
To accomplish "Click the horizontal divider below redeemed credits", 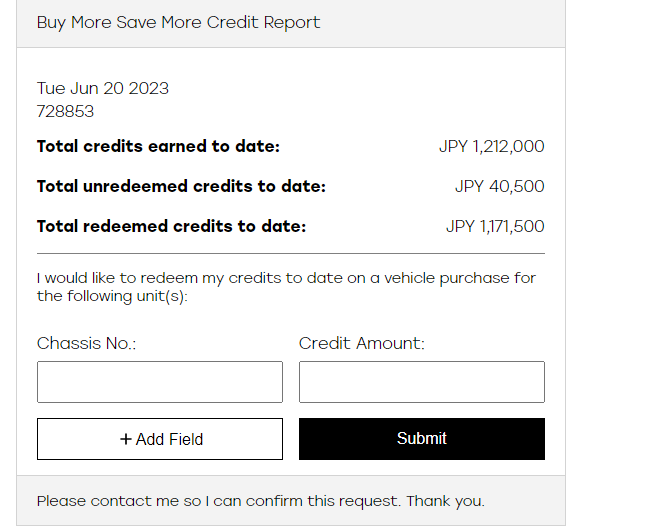I will [x=291, y=253].
